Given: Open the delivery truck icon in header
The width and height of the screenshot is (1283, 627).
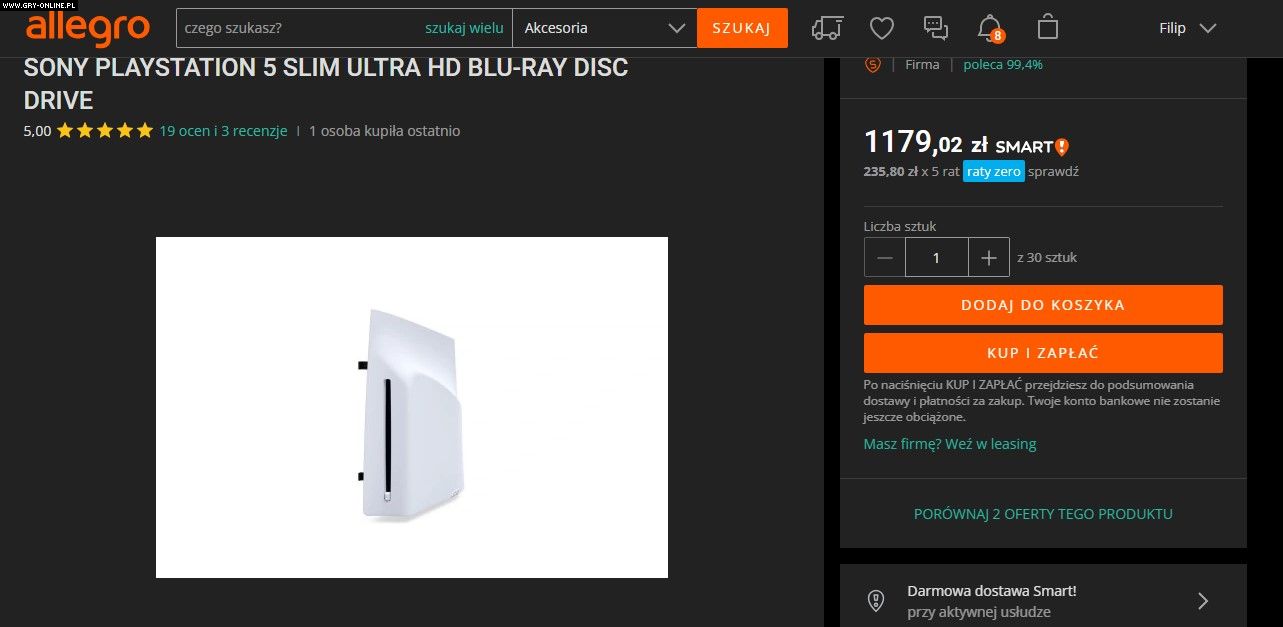Looking at the screenshot, I should tap(827, 28).
